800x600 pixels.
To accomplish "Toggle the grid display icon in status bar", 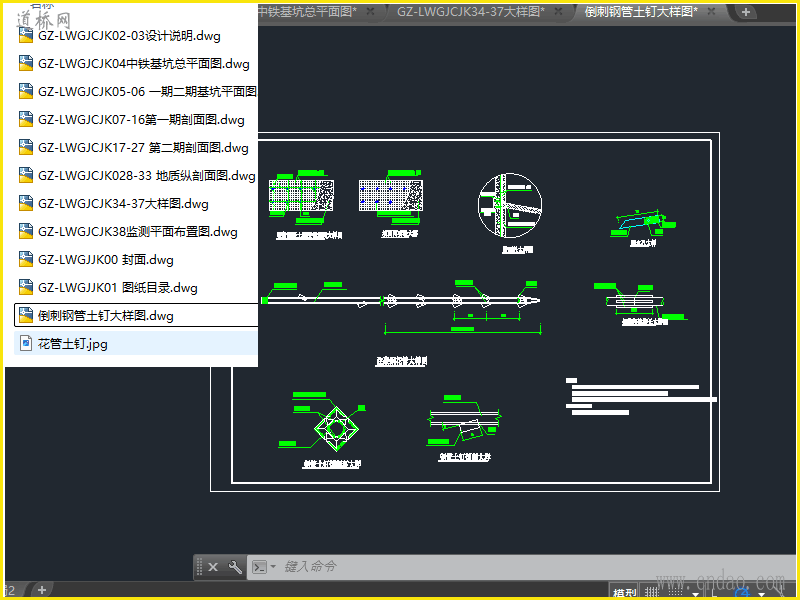I will tap(652, 593).
